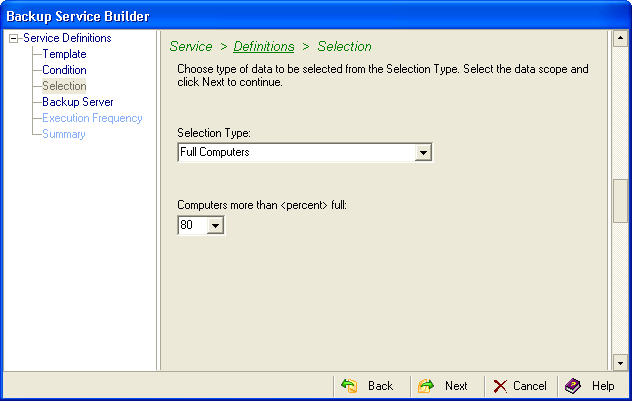Follow the Definitions breadcrumb link
Image resolution: width=632 pixels, height=401 pixels.
264,47
